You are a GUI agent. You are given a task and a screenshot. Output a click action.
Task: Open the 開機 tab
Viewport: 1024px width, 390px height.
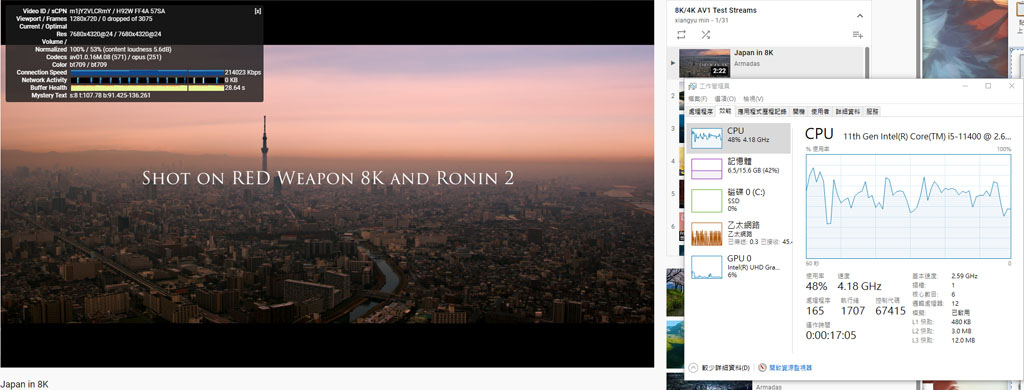[799, 112]
